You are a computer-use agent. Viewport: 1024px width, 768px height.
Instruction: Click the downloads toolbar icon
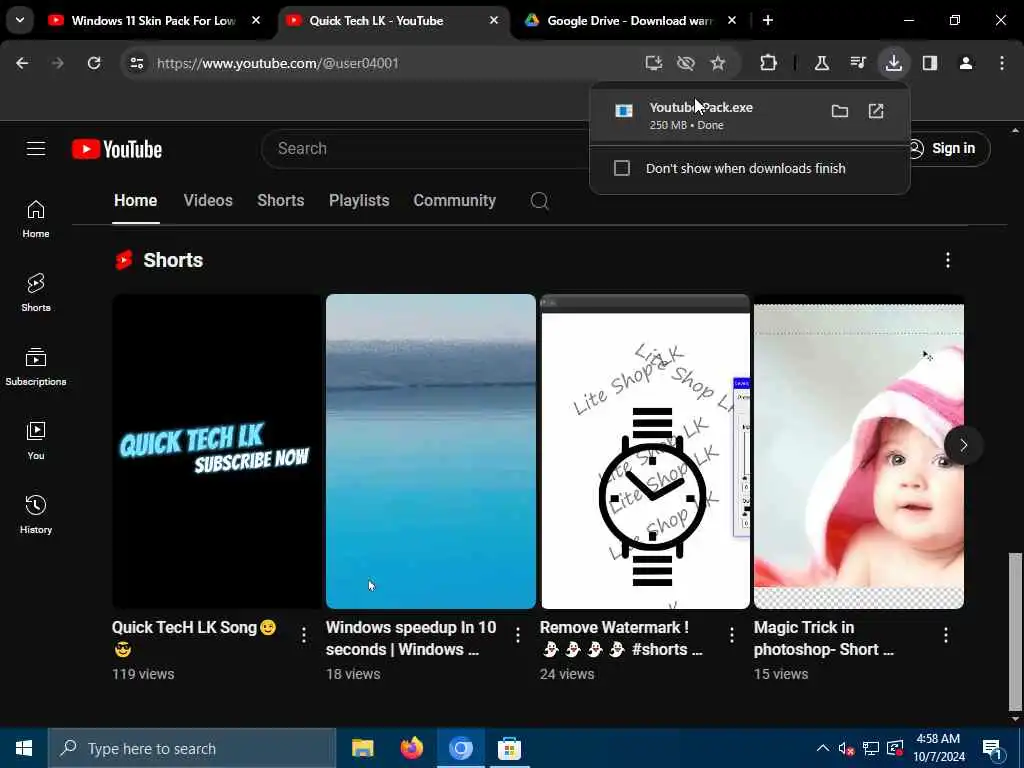893,63
